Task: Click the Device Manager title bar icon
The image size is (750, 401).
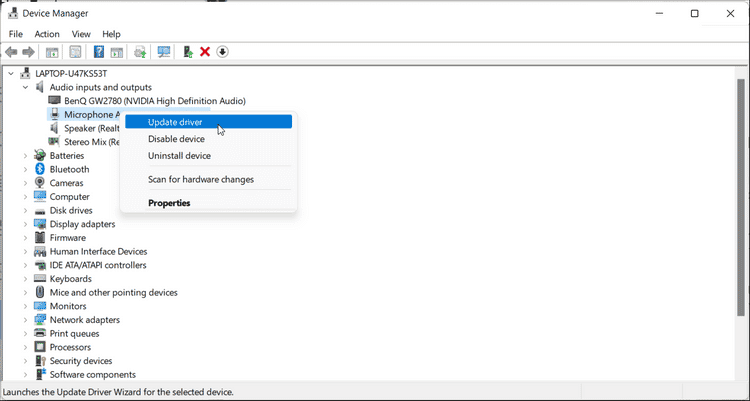Action: coord(13,13)
